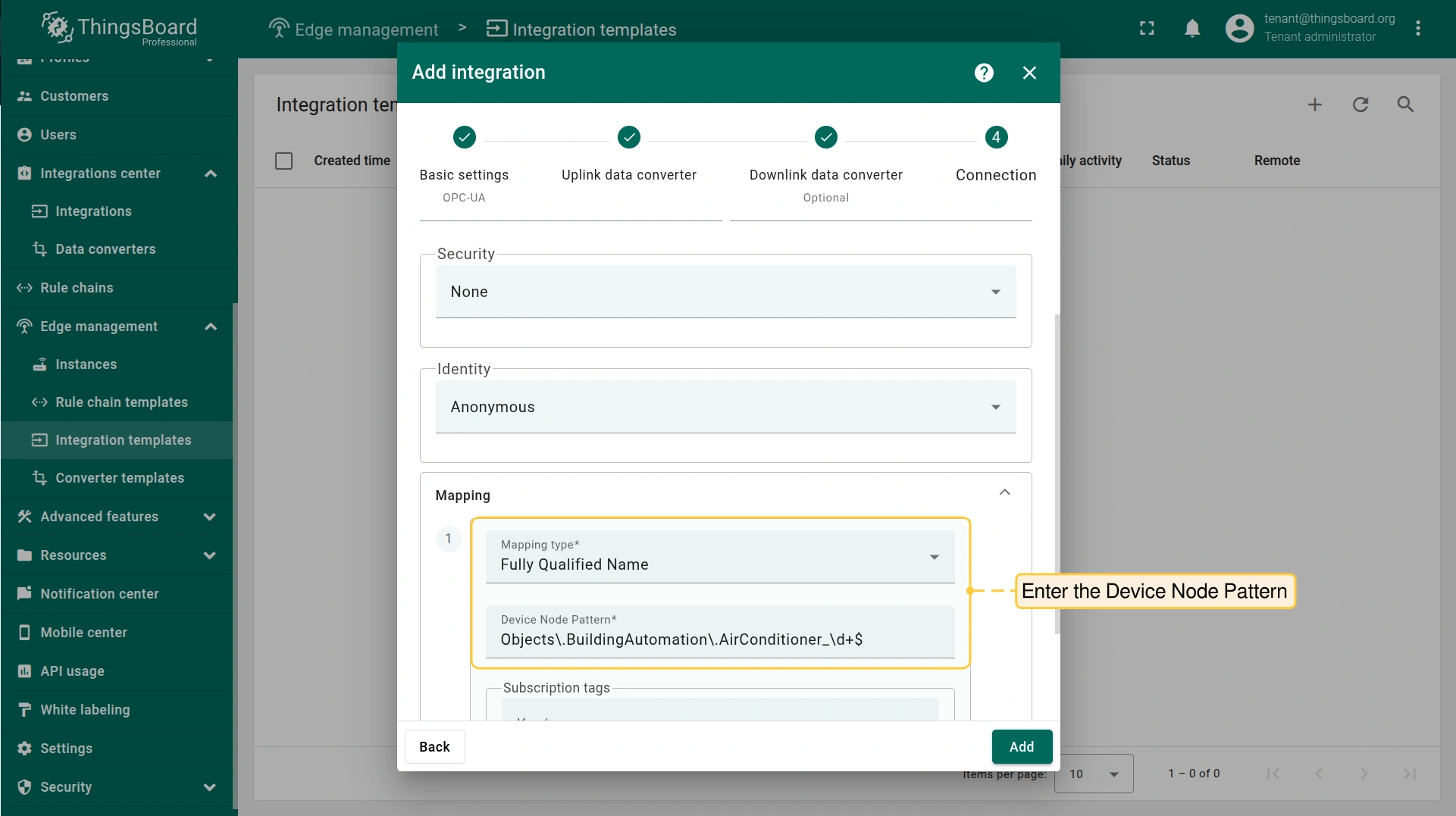This screenshot has height=816, width=1456.
Task: Open Converter templates in sidebar
Action: [x=120, y=478]
